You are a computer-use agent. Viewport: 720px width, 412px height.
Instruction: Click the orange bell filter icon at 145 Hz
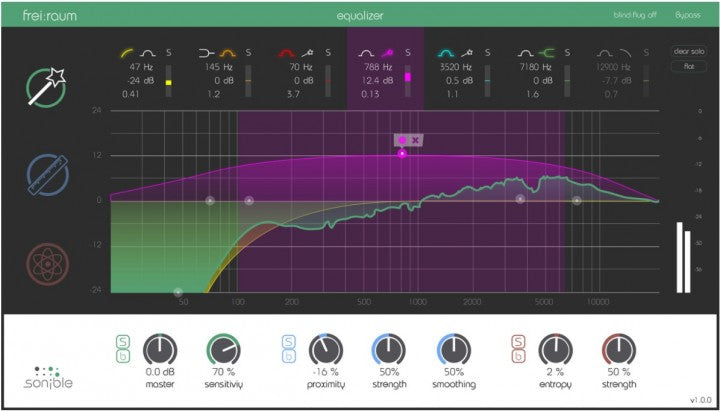tap(226, 50)
